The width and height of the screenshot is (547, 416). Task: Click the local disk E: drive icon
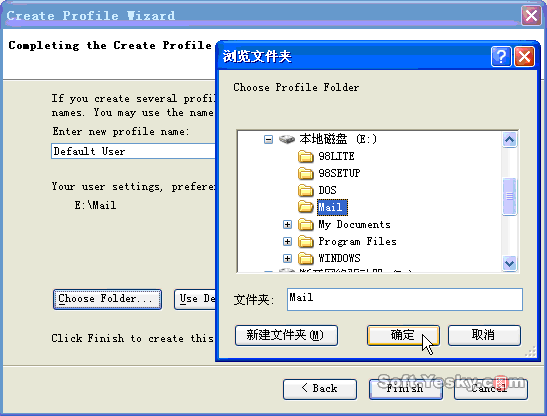[x=287, y=139]
